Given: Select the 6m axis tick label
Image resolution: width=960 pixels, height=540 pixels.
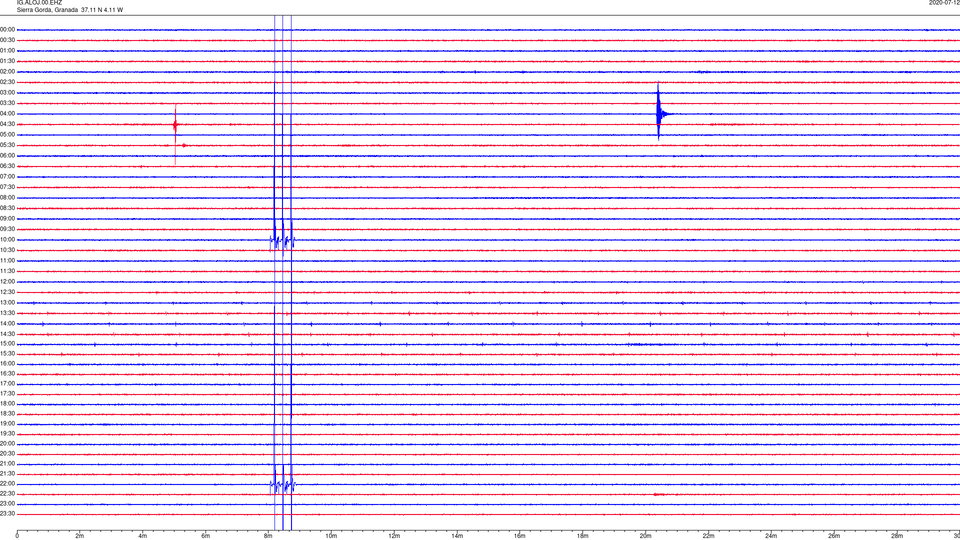Looking at the screenshot, I should (x=206, y=536).
